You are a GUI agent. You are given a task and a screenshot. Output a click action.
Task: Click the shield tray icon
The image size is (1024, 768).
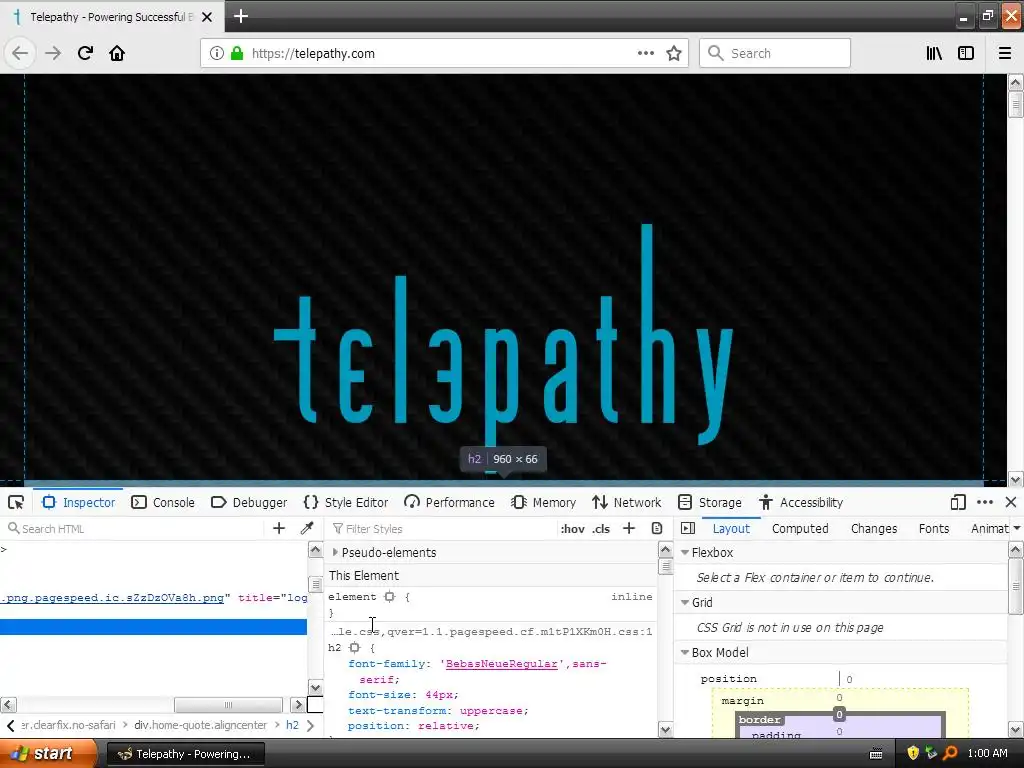(913, 753)
